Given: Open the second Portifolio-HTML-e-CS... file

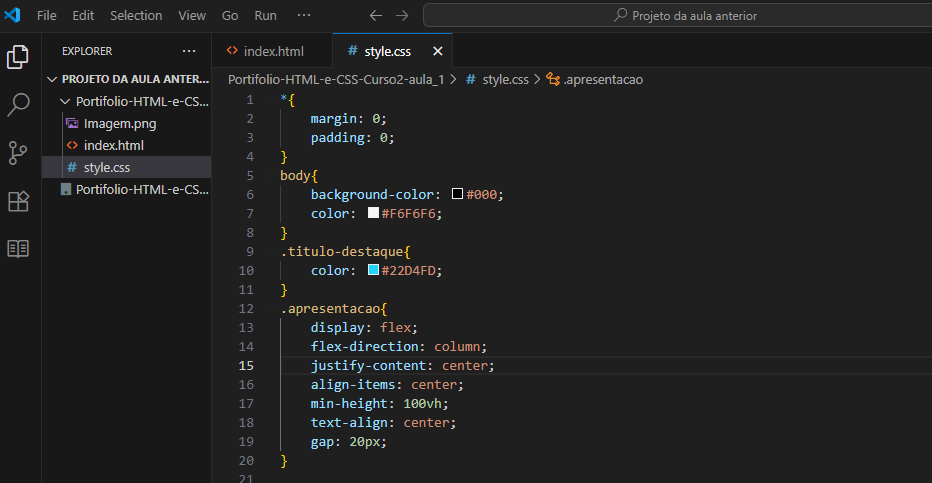Looking at the screenshot, I should coord(142,190).
